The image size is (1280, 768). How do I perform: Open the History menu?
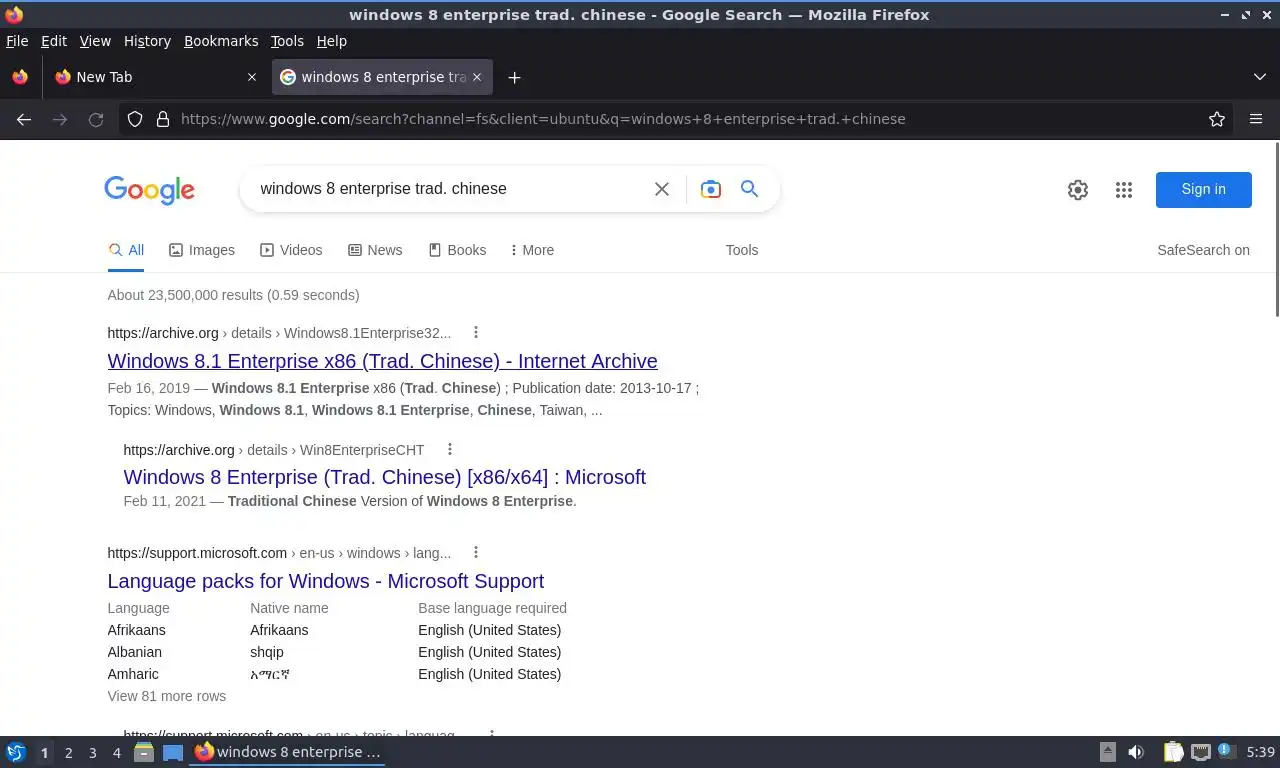tap(147, 41)
